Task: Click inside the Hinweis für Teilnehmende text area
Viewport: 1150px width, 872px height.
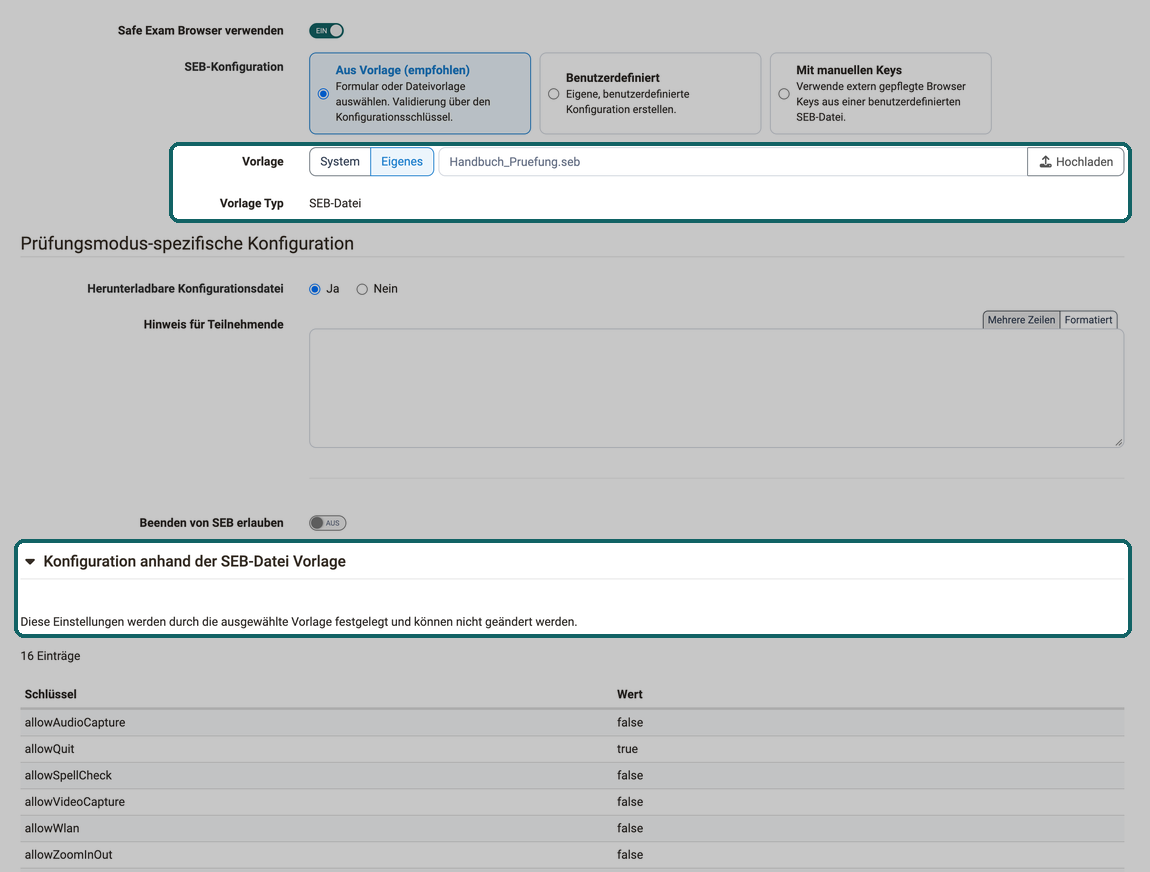Action: (717, 388)
